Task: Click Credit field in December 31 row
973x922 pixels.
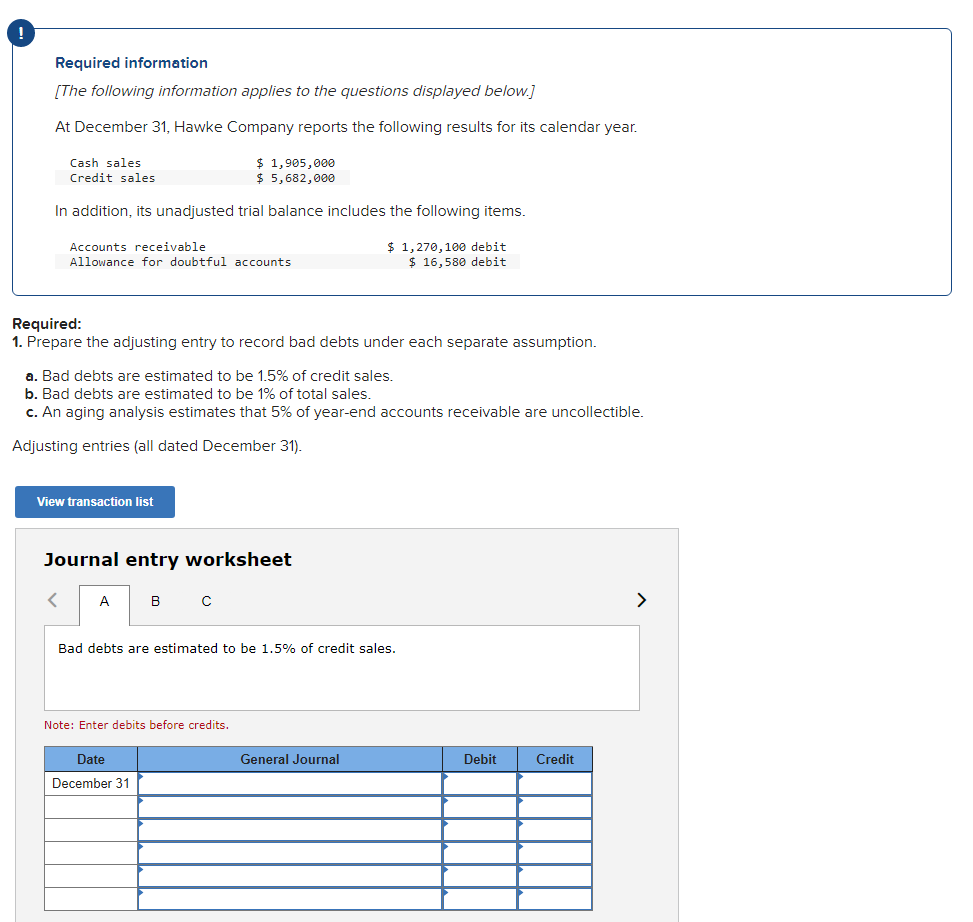Action: tap(555, 784)
